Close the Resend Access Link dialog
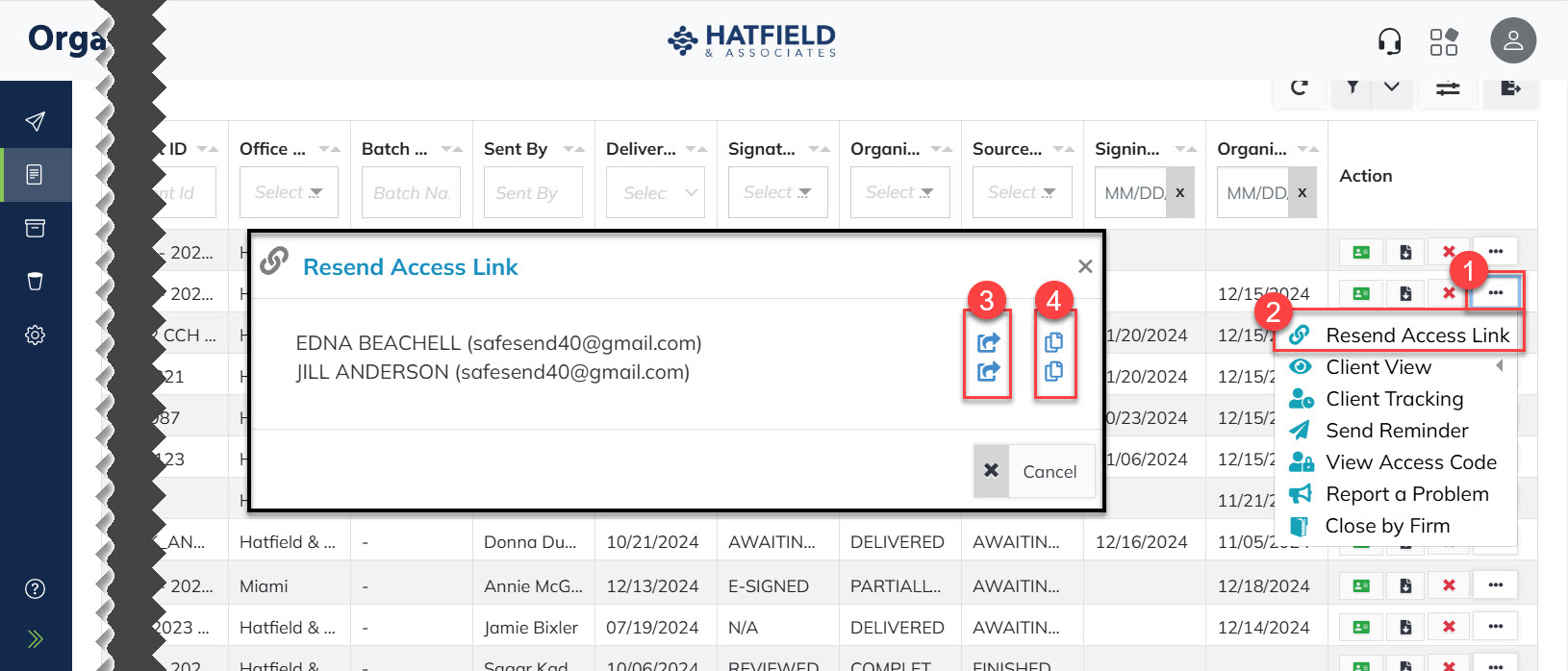This screenshot has height=671, width=1568. (1085, 266)
